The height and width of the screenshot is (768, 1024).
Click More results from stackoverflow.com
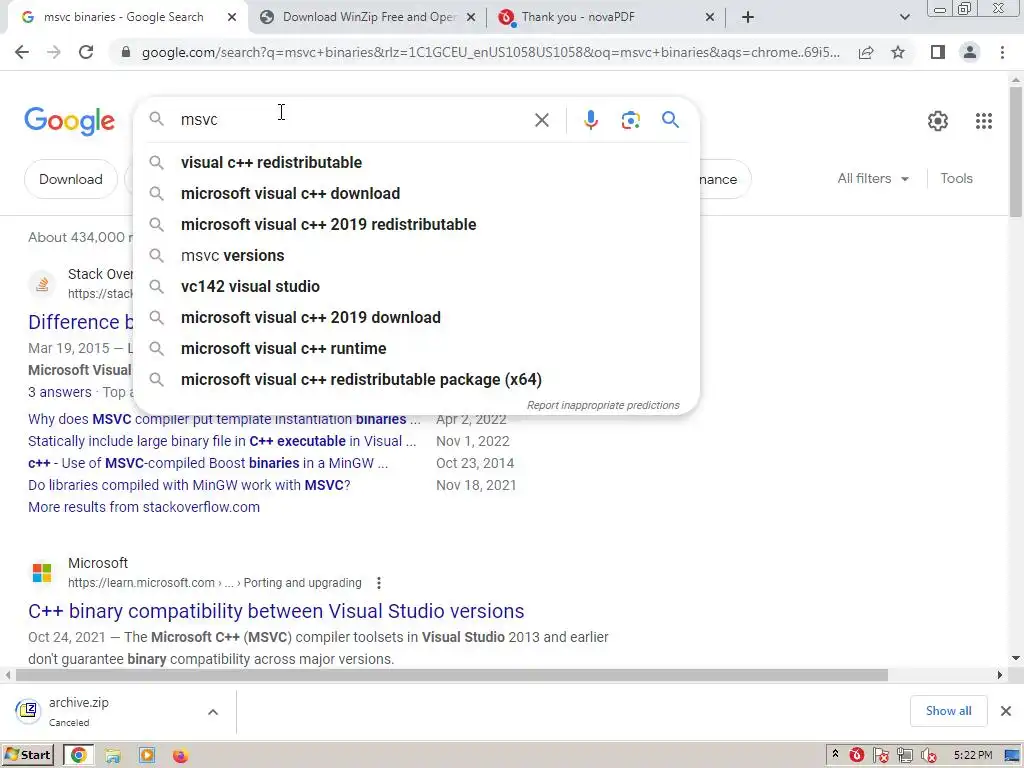[x=144, y=507]
